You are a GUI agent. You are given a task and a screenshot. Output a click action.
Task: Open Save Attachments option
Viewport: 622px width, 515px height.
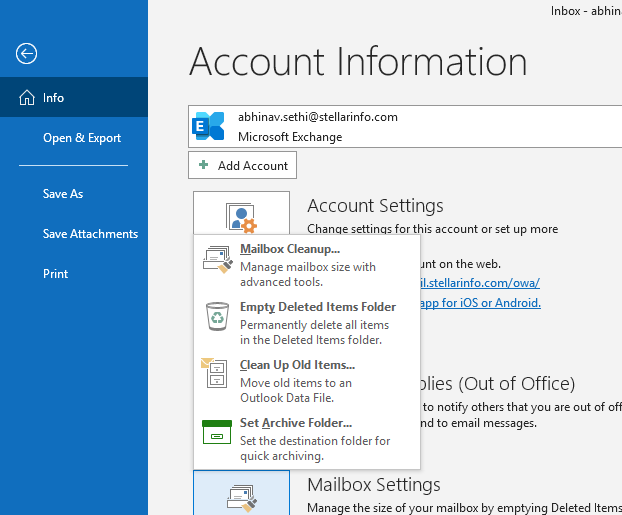click(90, 234)
